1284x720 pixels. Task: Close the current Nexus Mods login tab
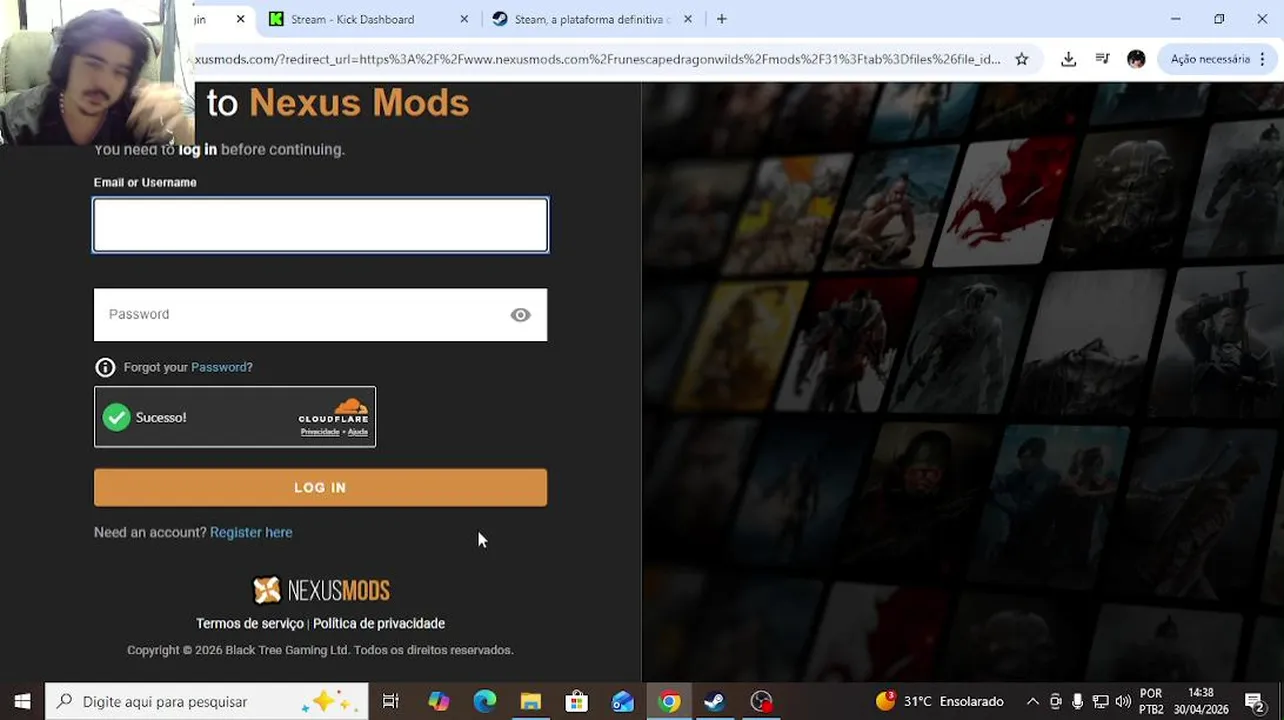[240, 19]
